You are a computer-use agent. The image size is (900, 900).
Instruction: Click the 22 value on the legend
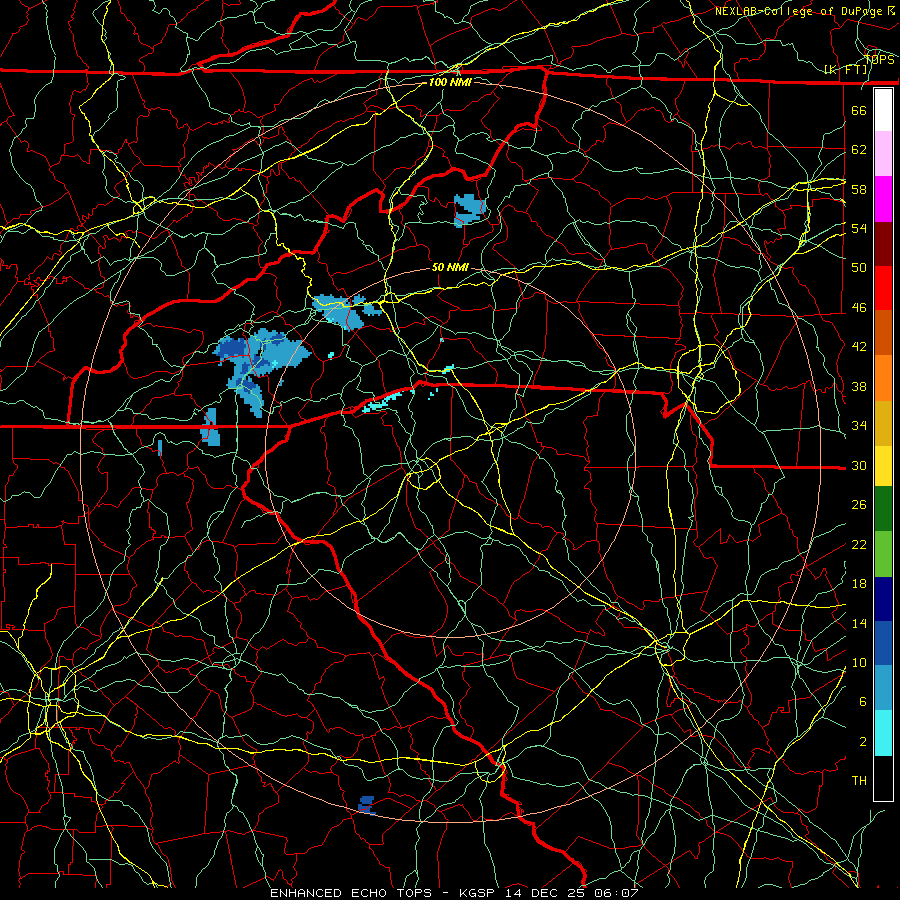(859, 544)
